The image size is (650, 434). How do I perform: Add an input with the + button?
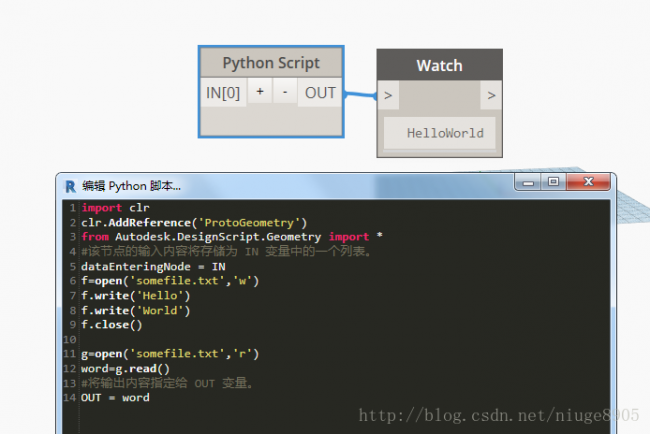pyautogui.click(x=259, y=92)
